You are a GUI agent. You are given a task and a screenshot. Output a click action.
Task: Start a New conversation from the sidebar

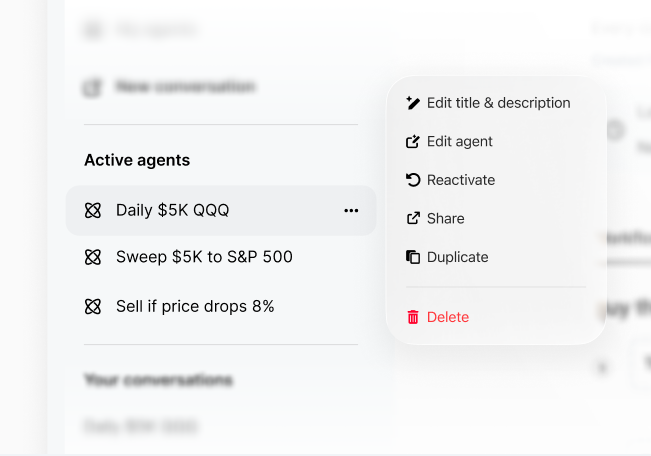pyautogui.click(x=185, y=87)
